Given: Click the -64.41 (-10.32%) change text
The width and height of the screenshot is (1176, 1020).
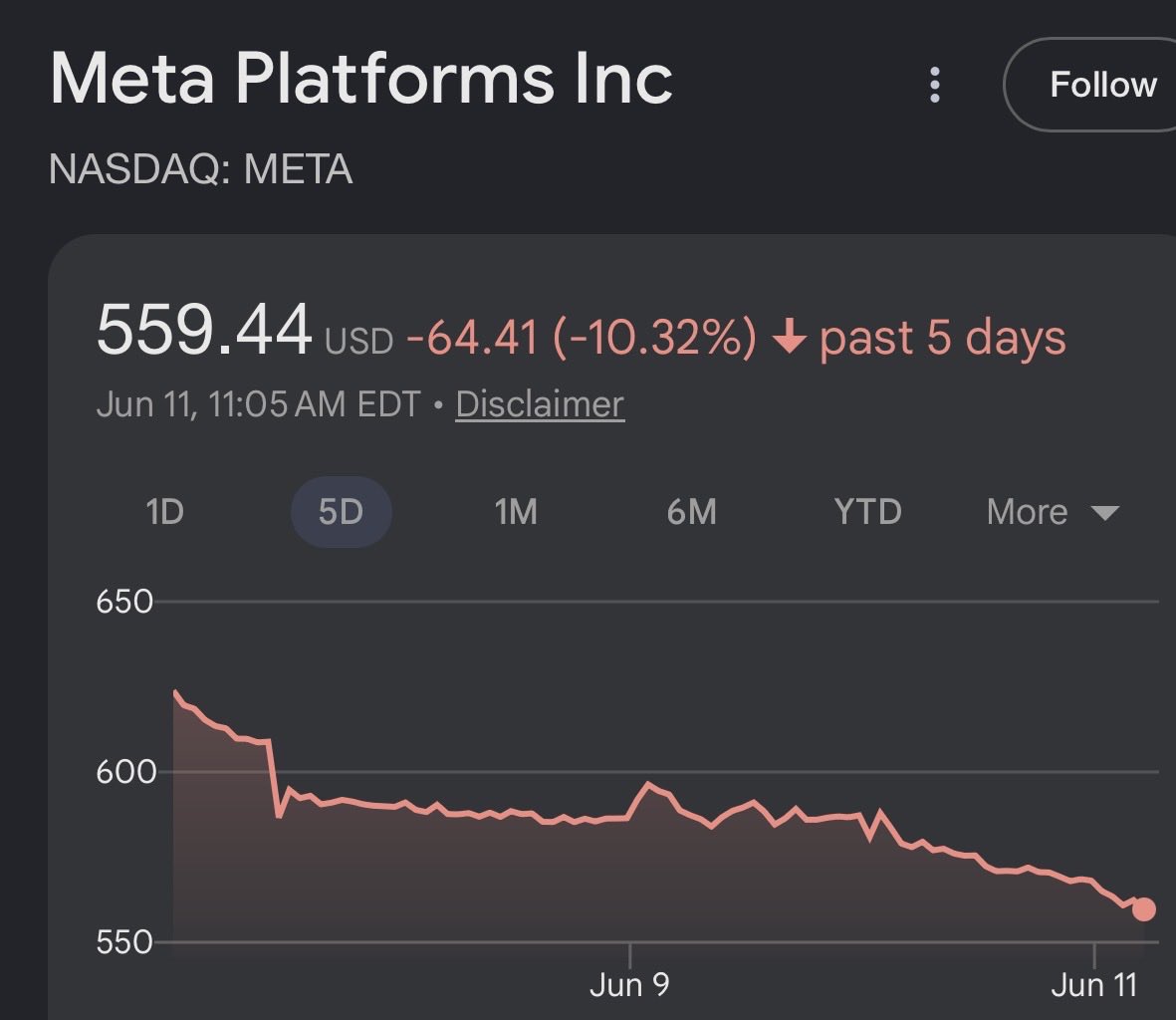Looking at the screenshot, I should pos(582,337).
